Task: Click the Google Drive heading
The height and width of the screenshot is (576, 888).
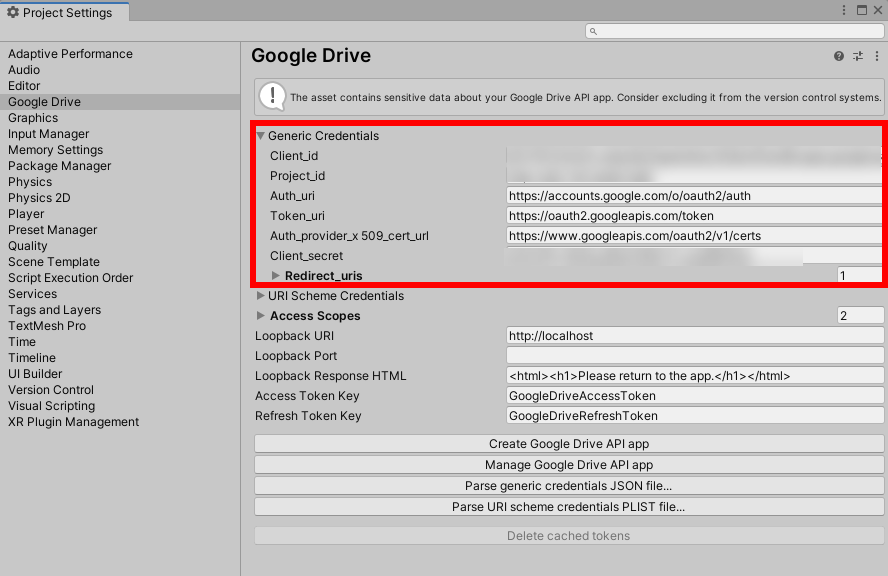Action: coord(311,56)
